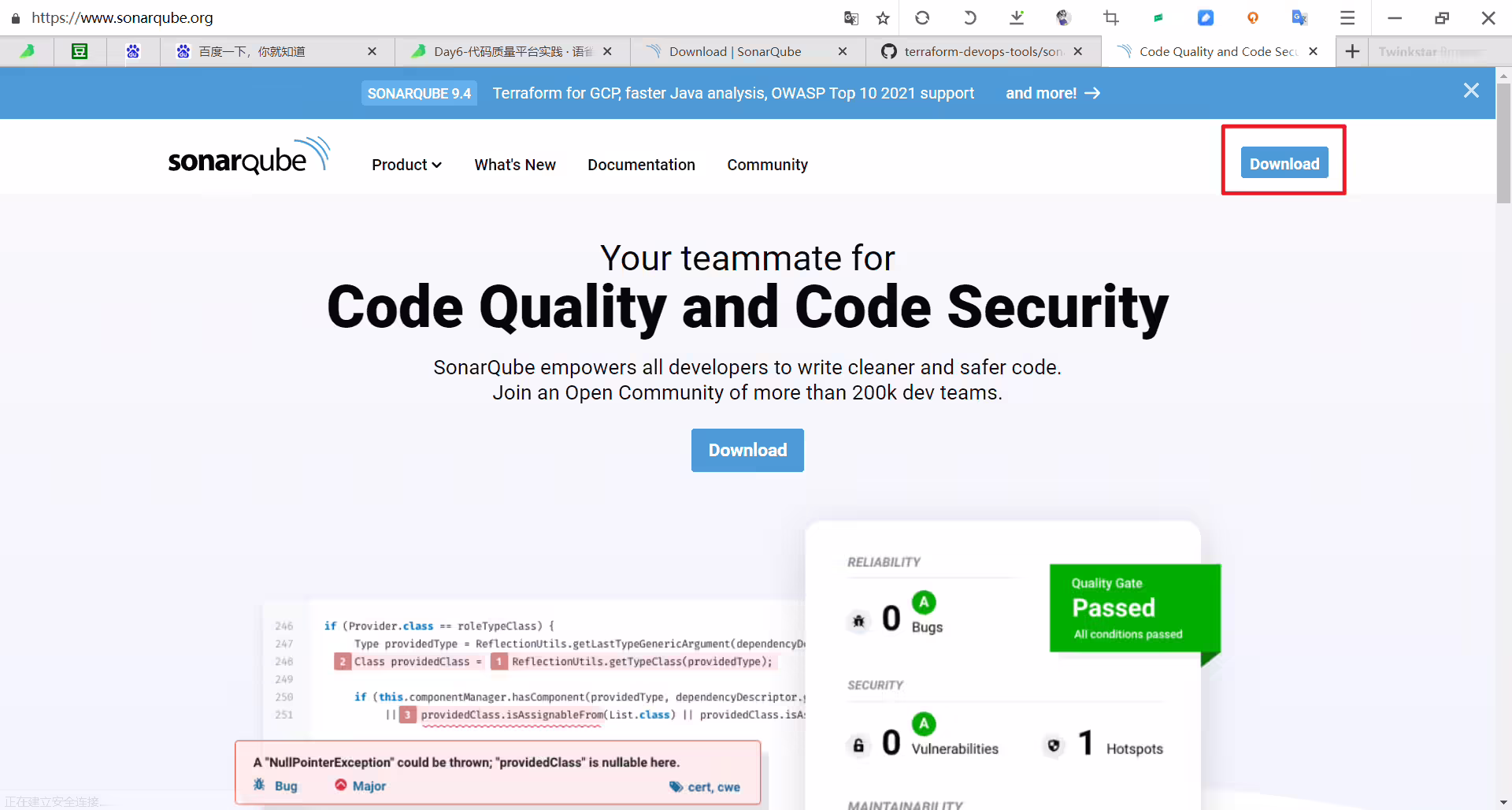This screenshot has height=810, width=1512.
Task: Open the page translate icon beside the bookmark star
Action: coord(850,17)
